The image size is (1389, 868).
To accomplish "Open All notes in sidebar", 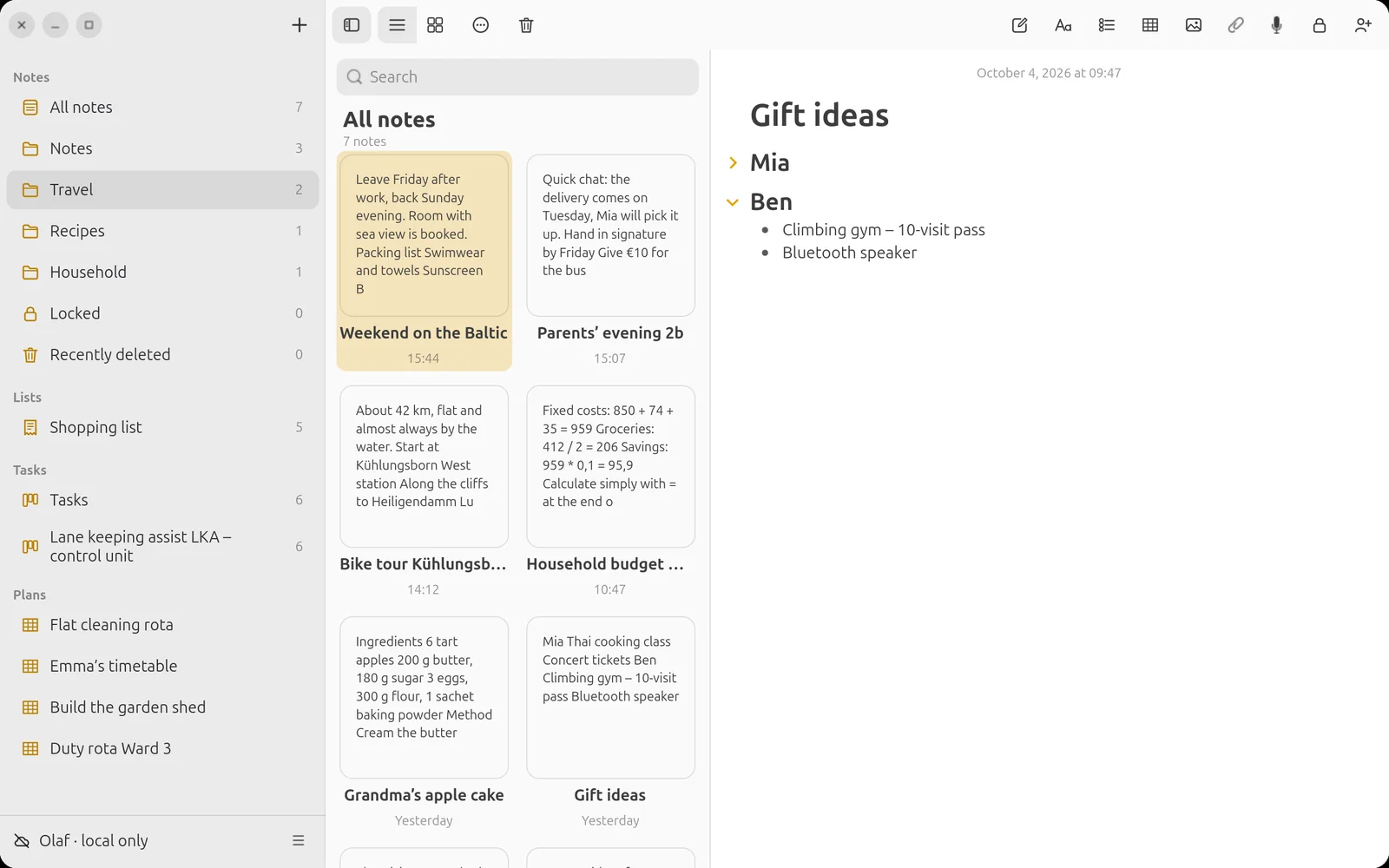I will 162,108.
